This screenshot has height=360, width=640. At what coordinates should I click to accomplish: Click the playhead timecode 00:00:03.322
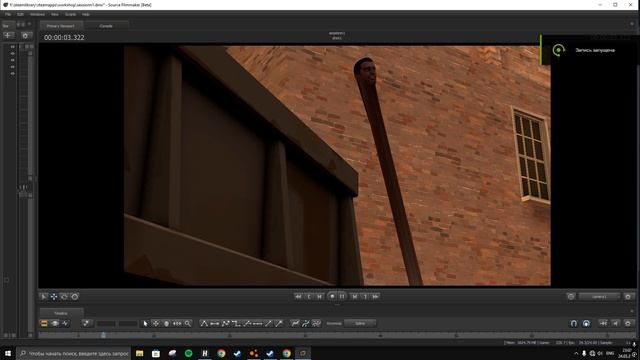[x=64, y=38]
